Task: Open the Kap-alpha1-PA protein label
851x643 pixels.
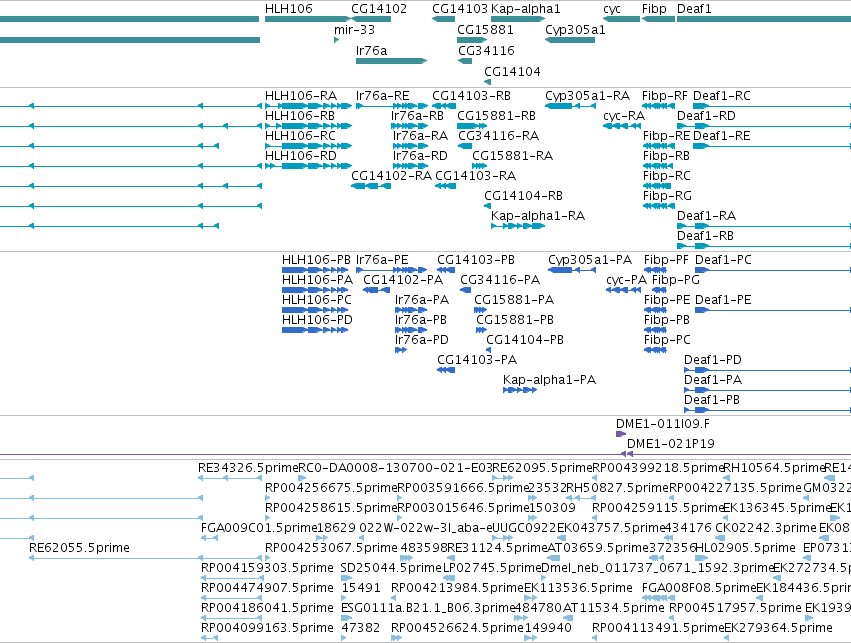Action: coord(549,380)
